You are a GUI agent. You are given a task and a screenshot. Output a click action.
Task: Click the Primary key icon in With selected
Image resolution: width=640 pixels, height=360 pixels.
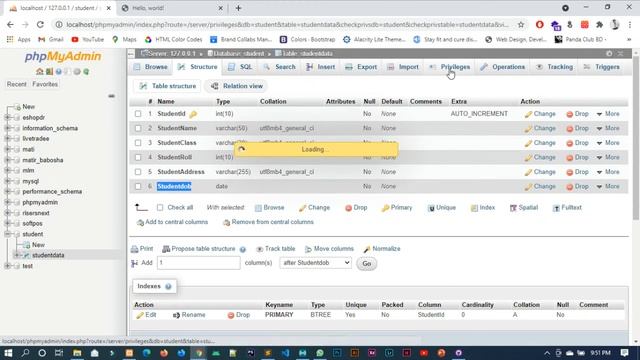(385, 208)
